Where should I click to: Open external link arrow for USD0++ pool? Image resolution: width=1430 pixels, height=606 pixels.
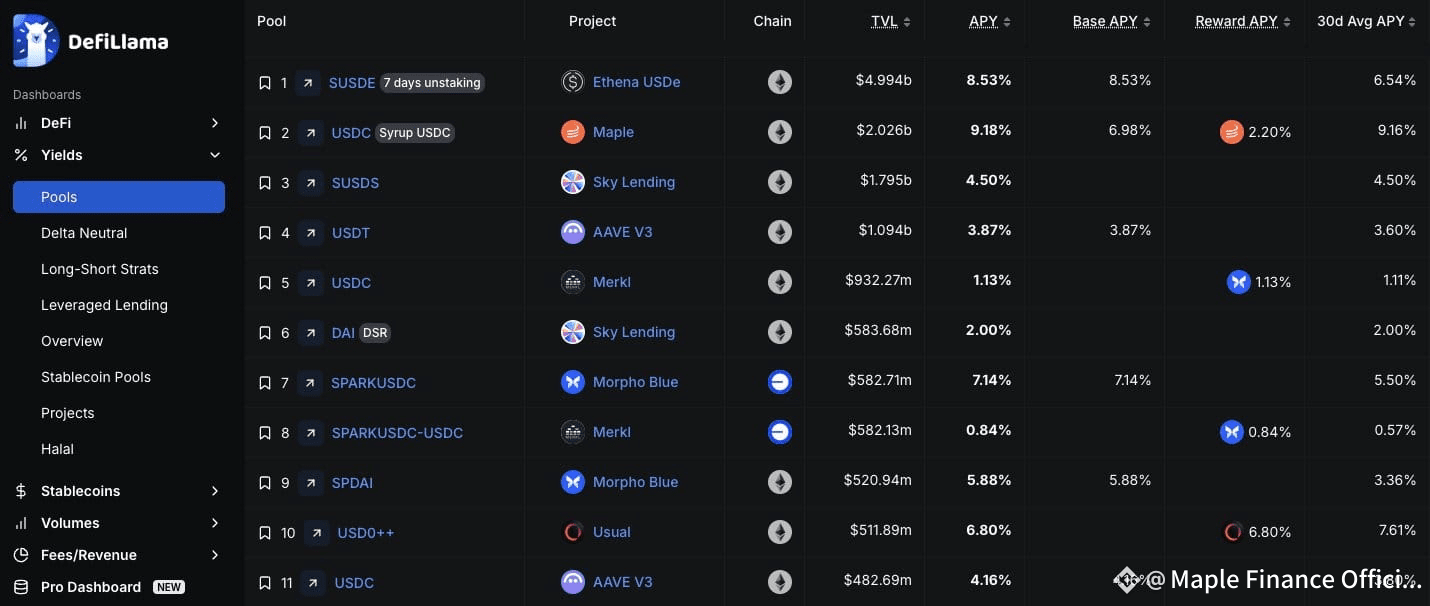coord(316,533)
